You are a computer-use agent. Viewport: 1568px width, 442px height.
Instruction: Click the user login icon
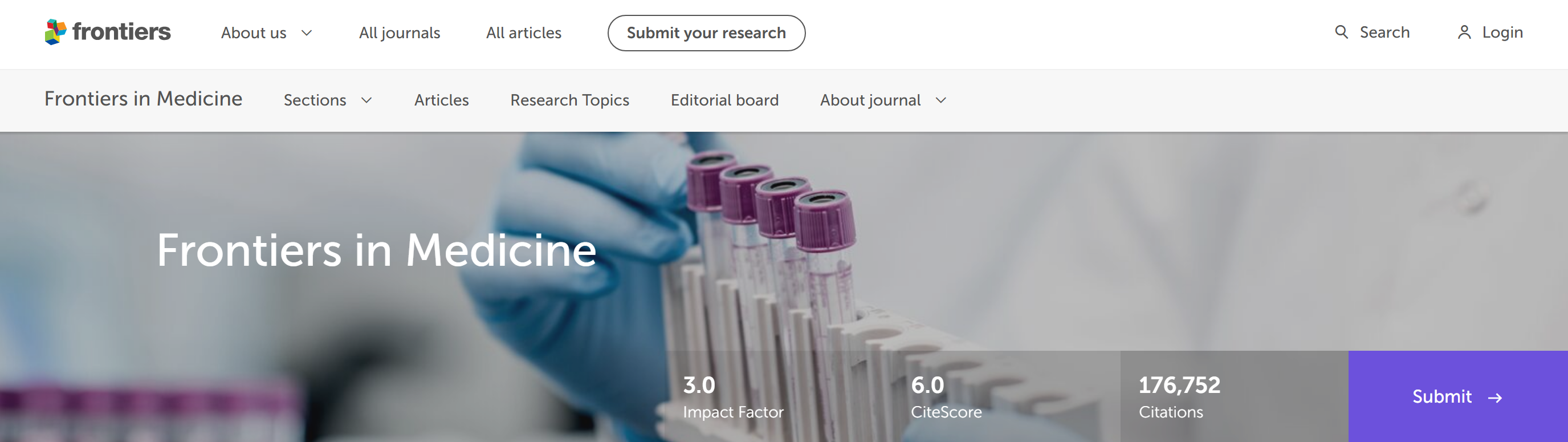pos(1464,33)
